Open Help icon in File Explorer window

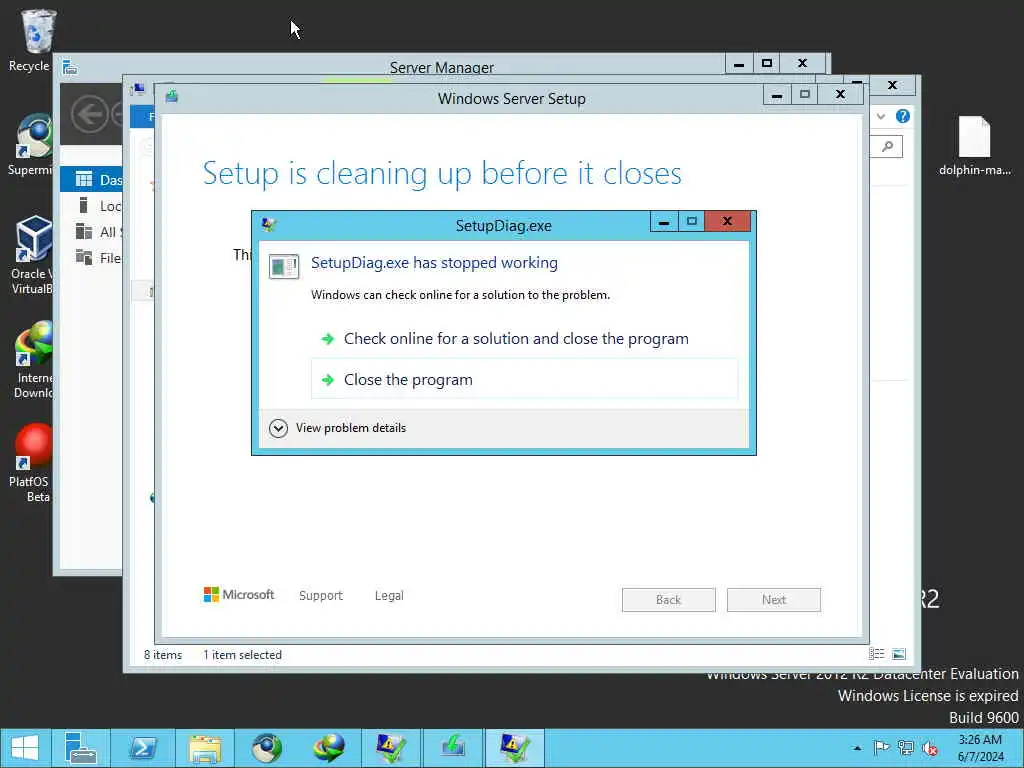[x=903, y=116]
